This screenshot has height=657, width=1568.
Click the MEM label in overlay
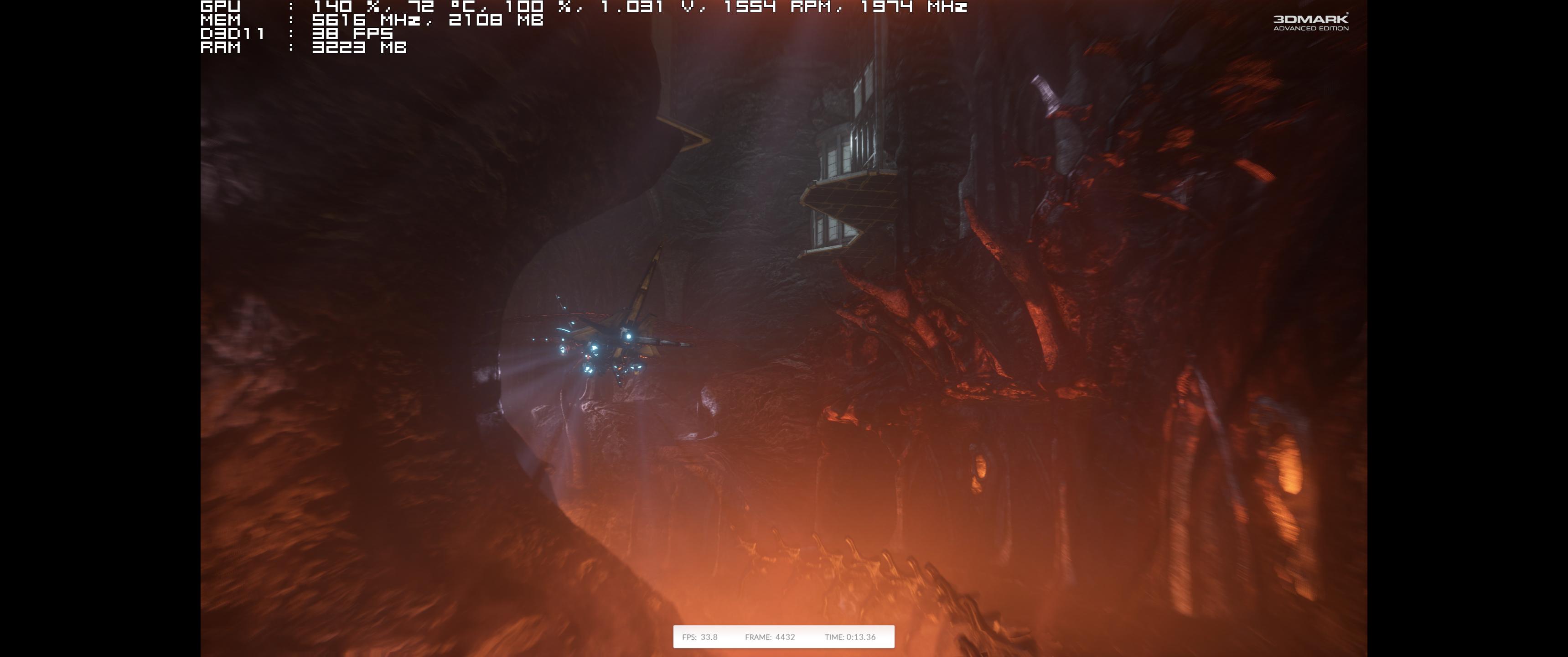click(x=220, y=20)
